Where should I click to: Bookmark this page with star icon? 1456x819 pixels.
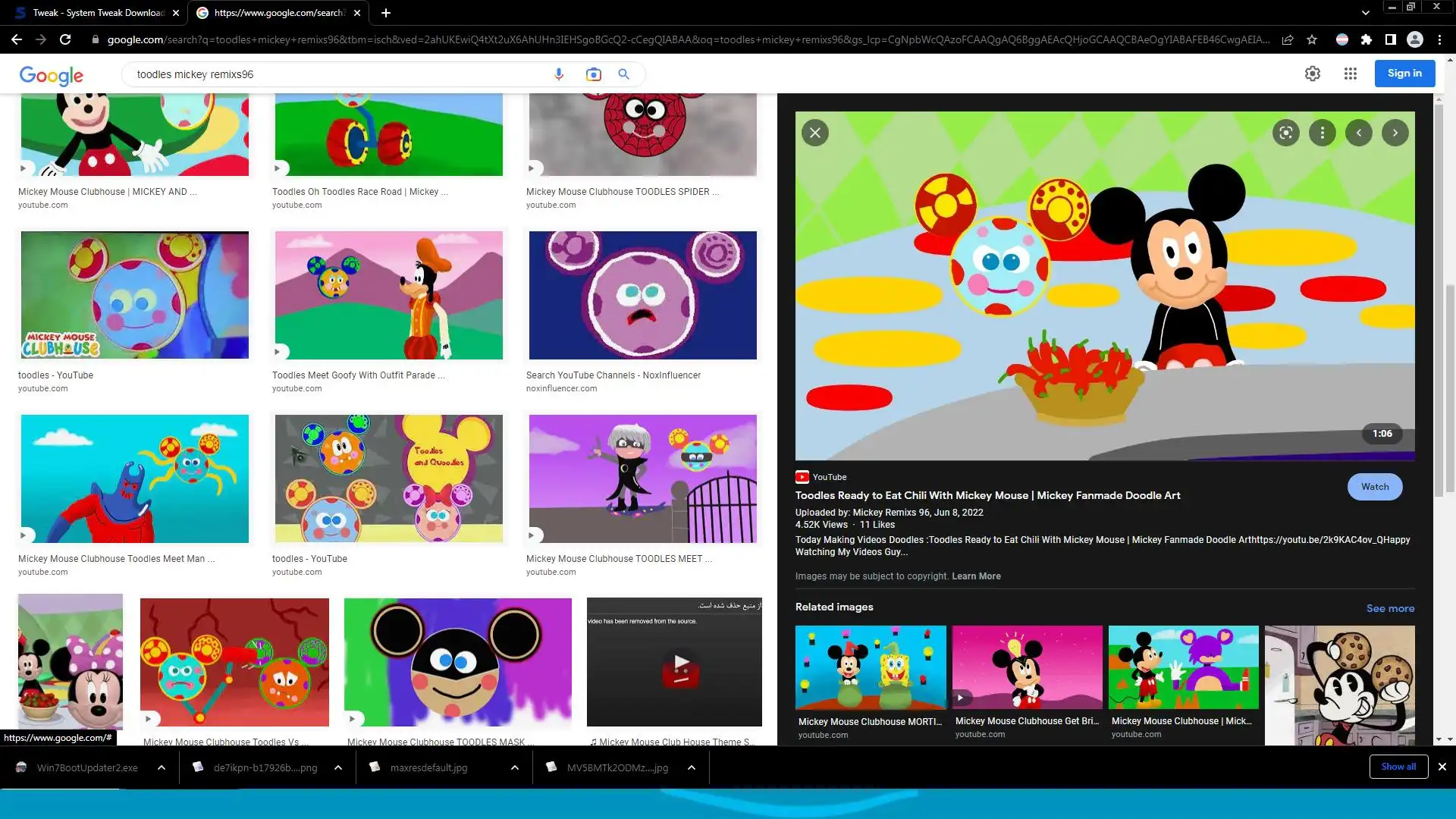[1312, 39]
